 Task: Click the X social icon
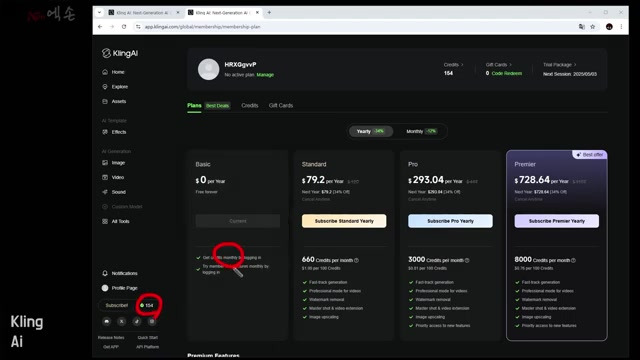122,321
